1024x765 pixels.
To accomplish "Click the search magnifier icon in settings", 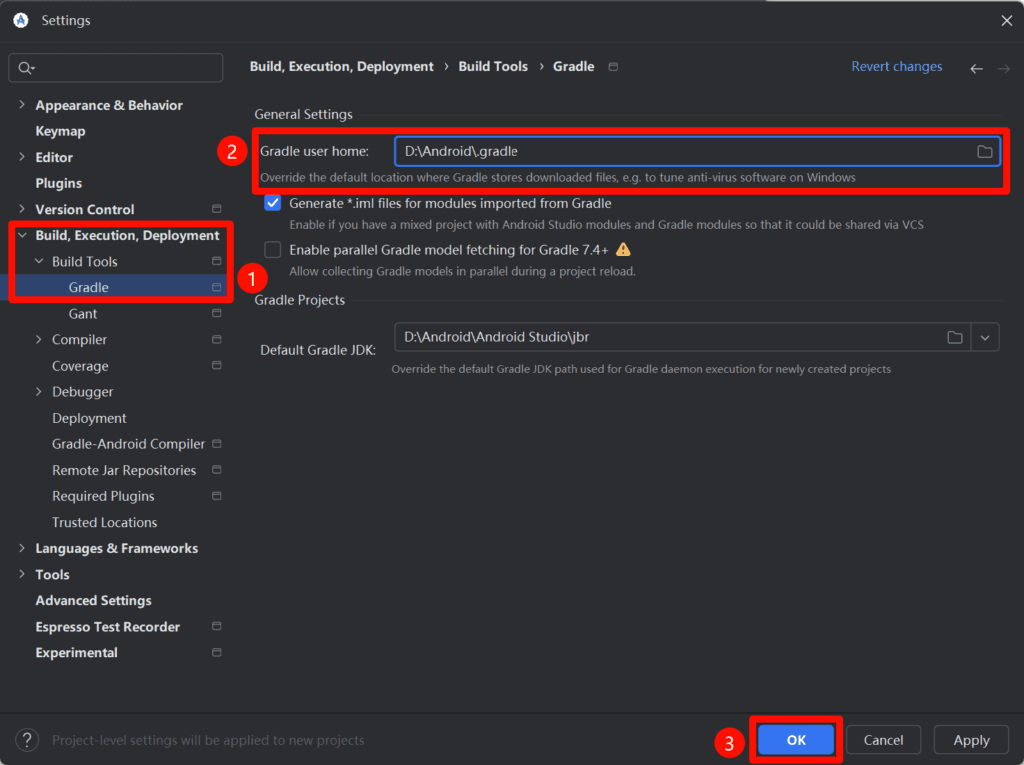I will click(x=23, y=68).
